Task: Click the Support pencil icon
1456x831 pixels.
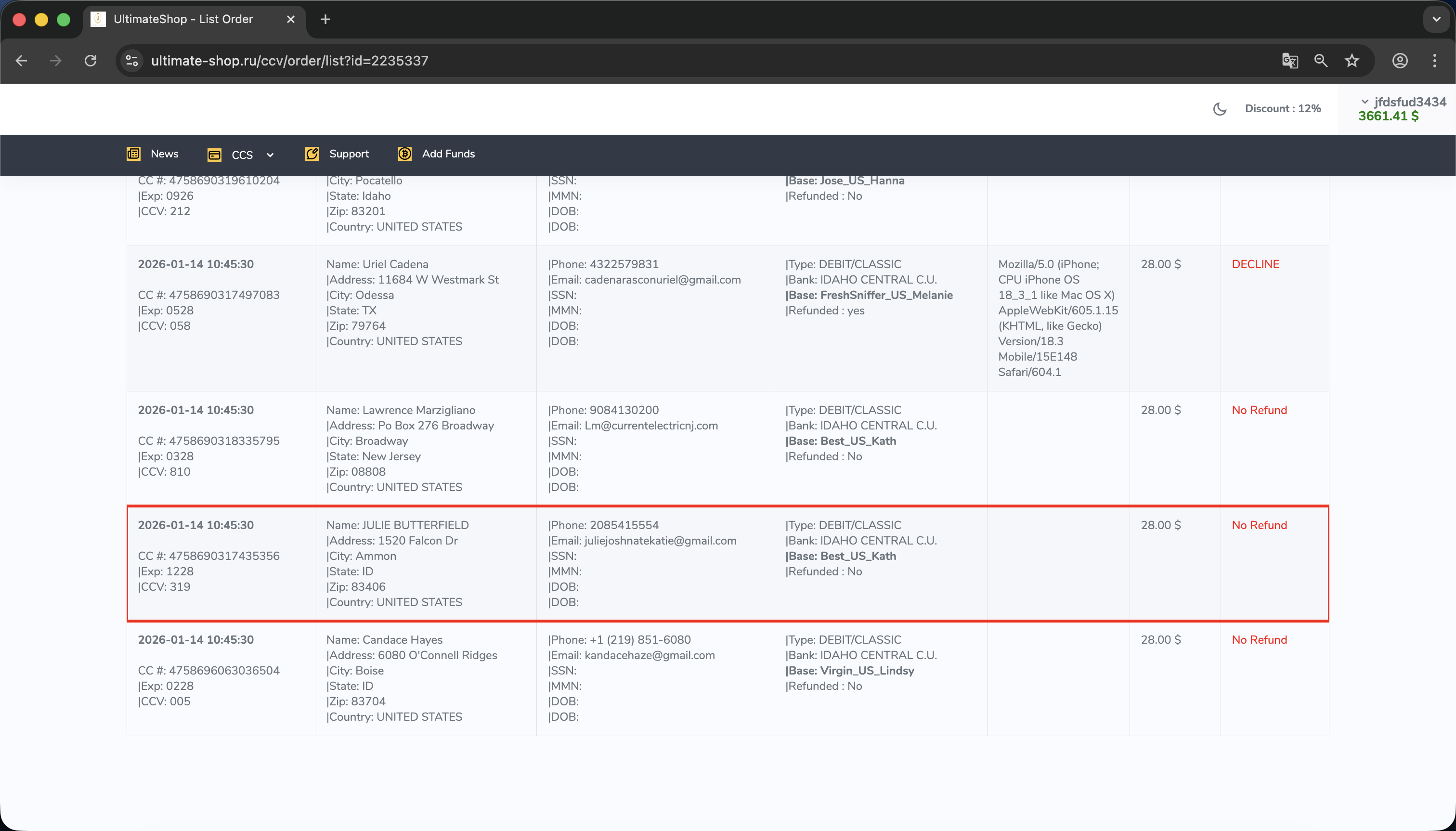Action: click(x=312, y=154)
